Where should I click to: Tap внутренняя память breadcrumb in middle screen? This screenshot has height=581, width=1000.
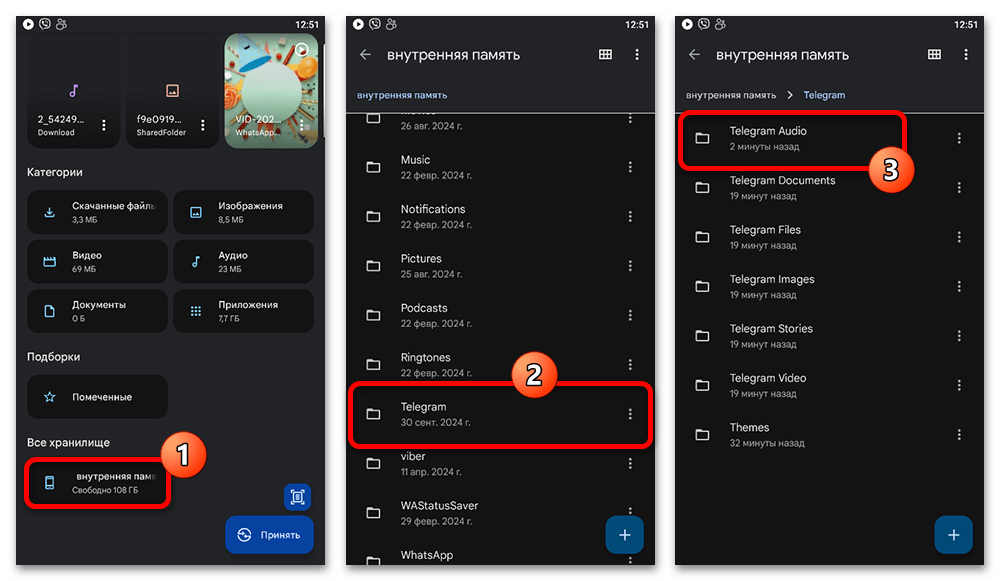pyautogui.click(x=402, y=95)
